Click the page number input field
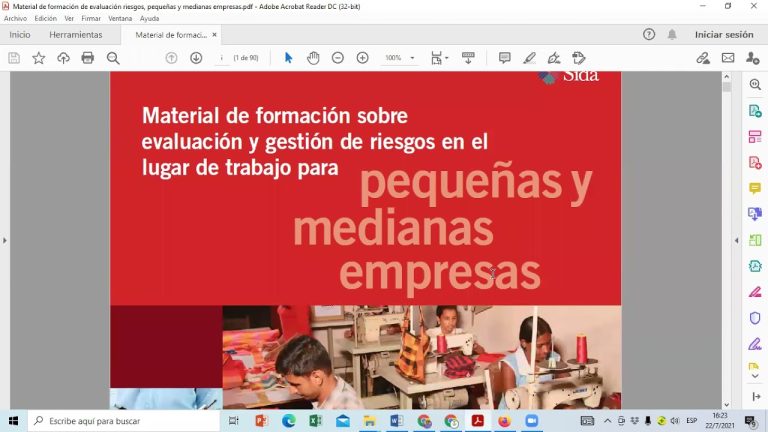 tap(222, 58)
